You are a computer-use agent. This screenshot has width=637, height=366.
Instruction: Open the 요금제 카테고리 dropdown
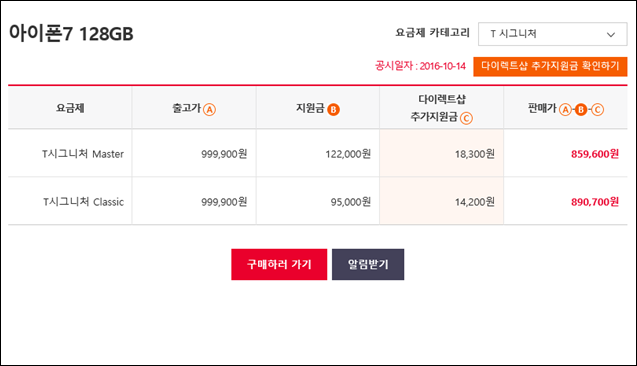[x=552, y=34]
